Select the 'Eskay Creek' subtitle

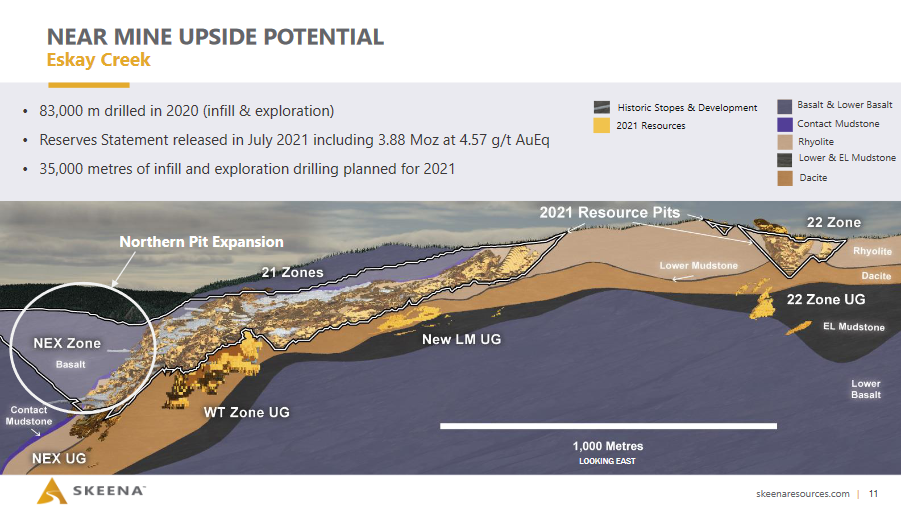click(x=98, y=60)
